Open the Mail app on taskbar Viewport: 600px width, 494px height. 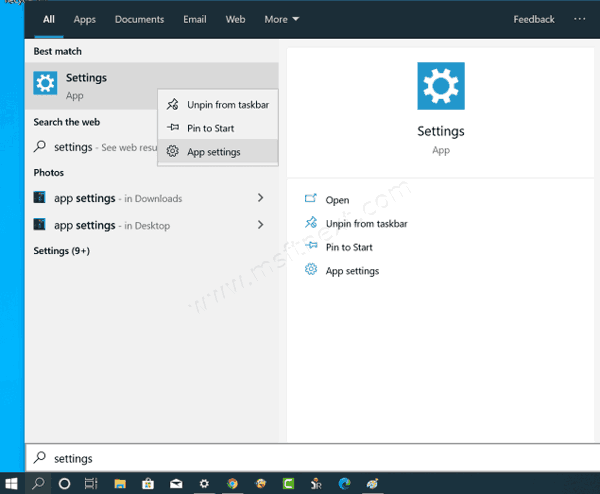pyautogui.click(x=176, y=484)
